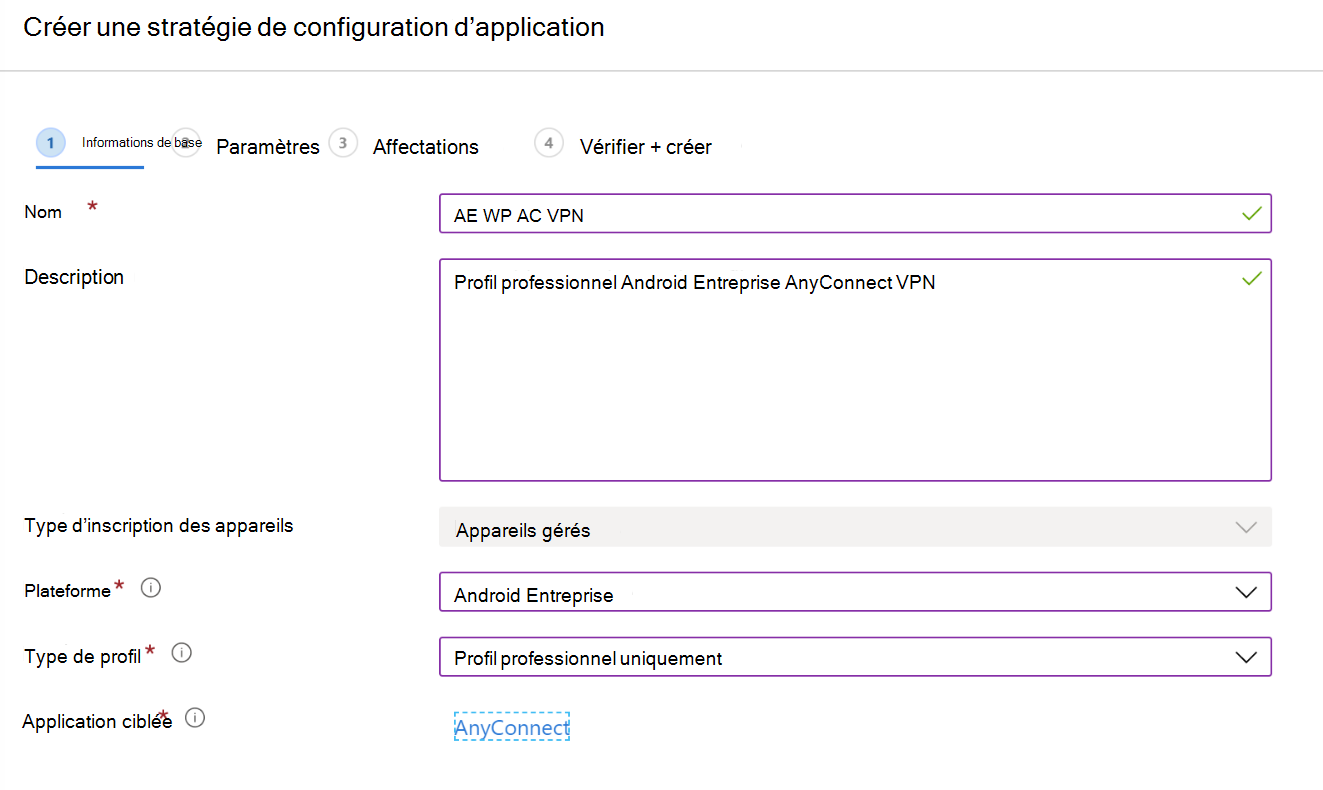This screenshot has height=790, width=1323.
Task: Open the Vérifier + créer tab
Action: tap(646, 147)
